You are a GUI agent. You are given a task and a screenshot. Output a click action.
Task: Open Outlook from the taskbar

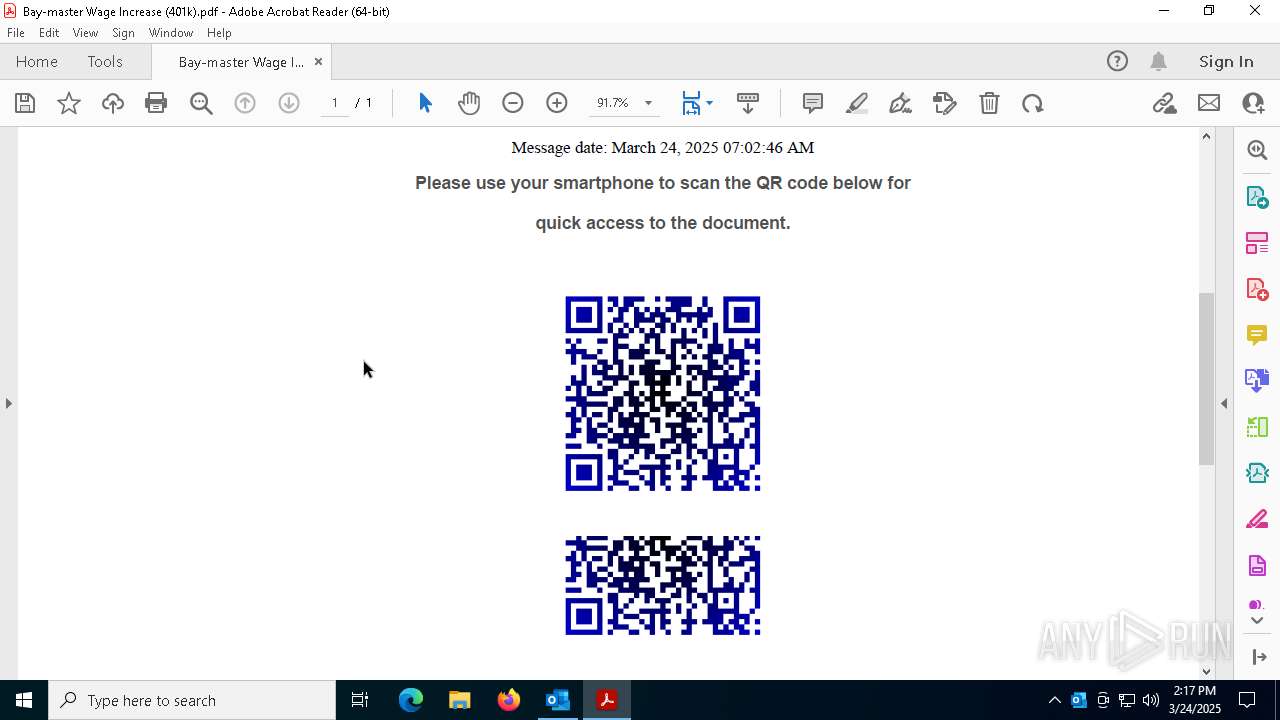(x=557, y=700)
